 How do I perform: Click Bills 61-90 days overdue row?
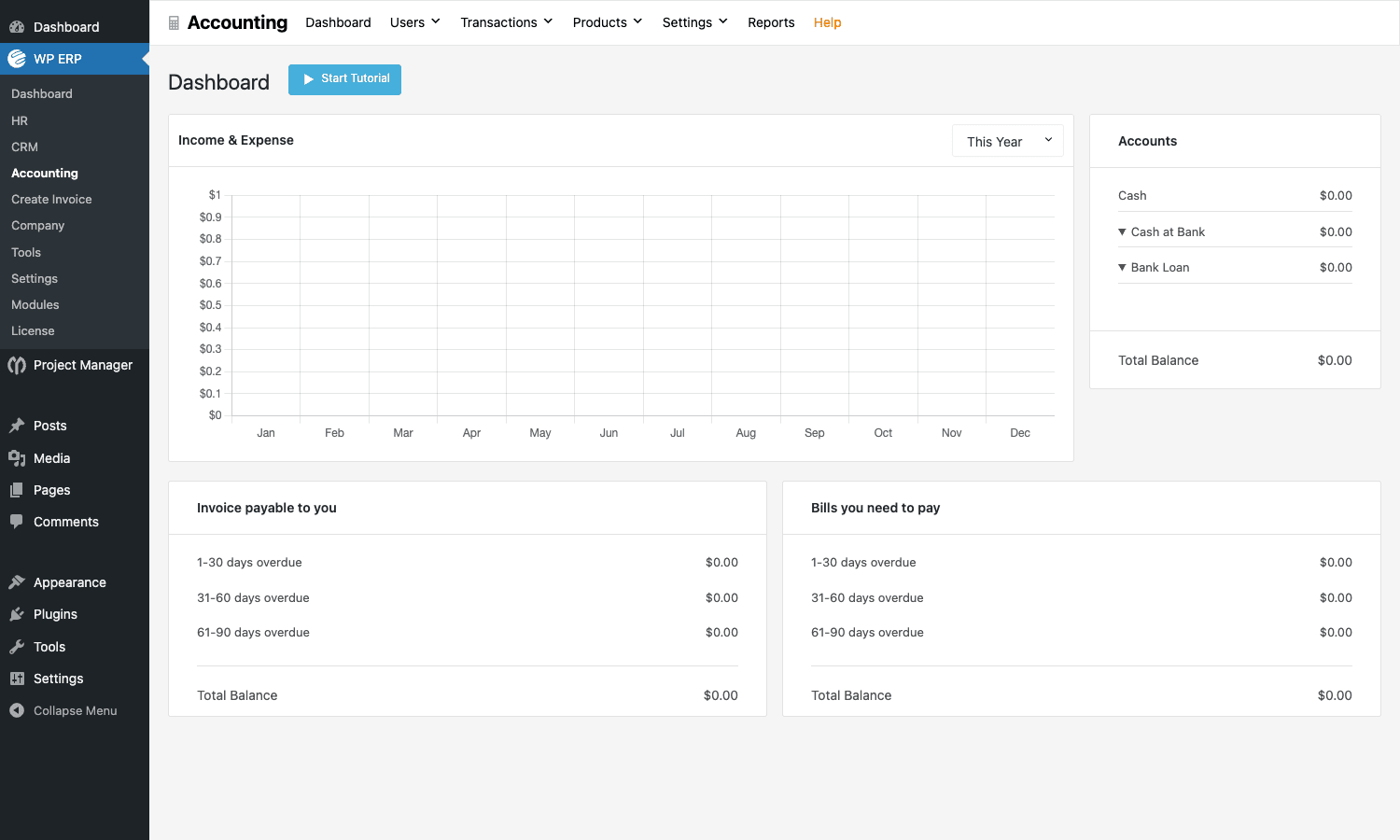[1082, 632]
